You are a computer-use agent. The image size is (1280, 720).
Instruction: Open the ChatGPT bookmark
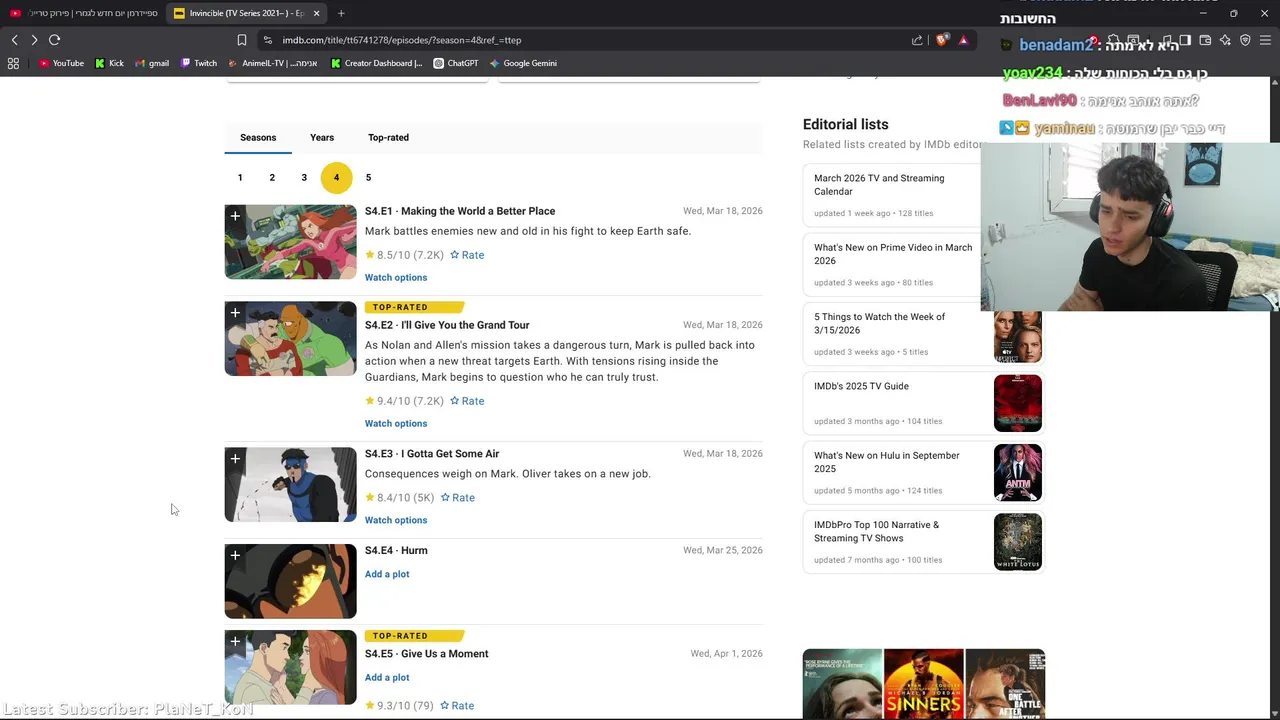[x=456, y=63]
